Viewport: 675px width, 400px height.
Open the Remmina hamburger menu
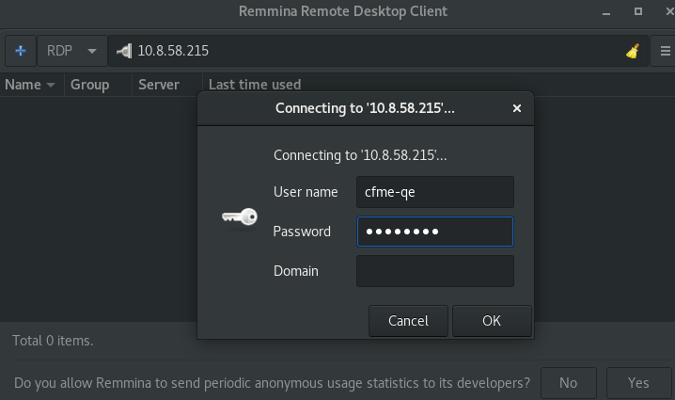point(666,51)
